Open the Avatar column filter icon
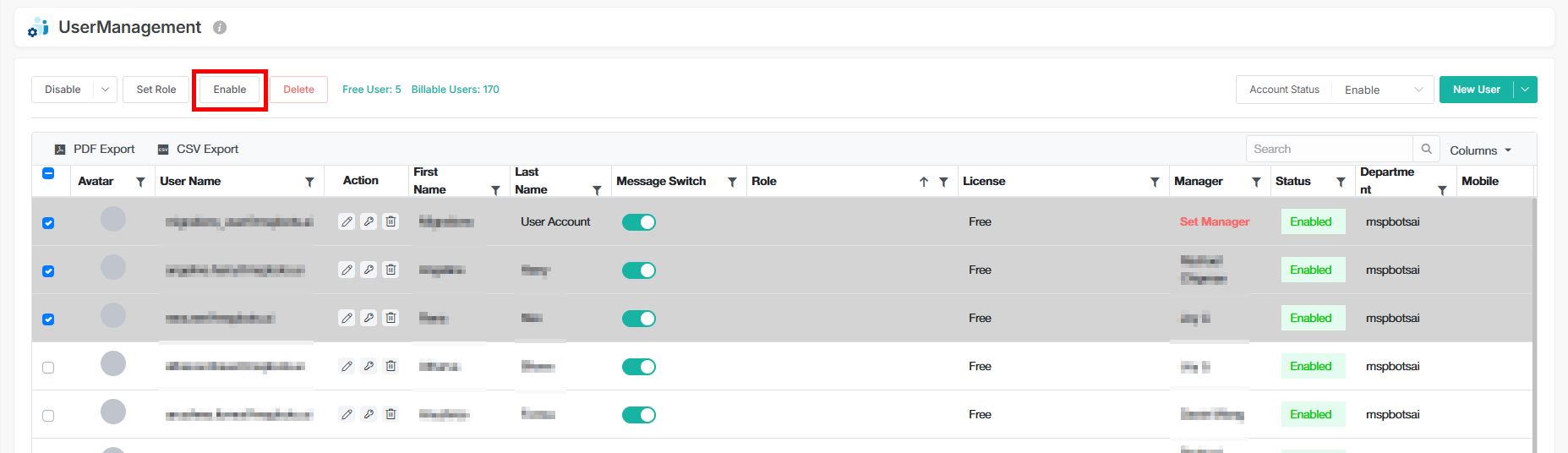The height and width of the screenshot is (453, 1568). point(140,182)
